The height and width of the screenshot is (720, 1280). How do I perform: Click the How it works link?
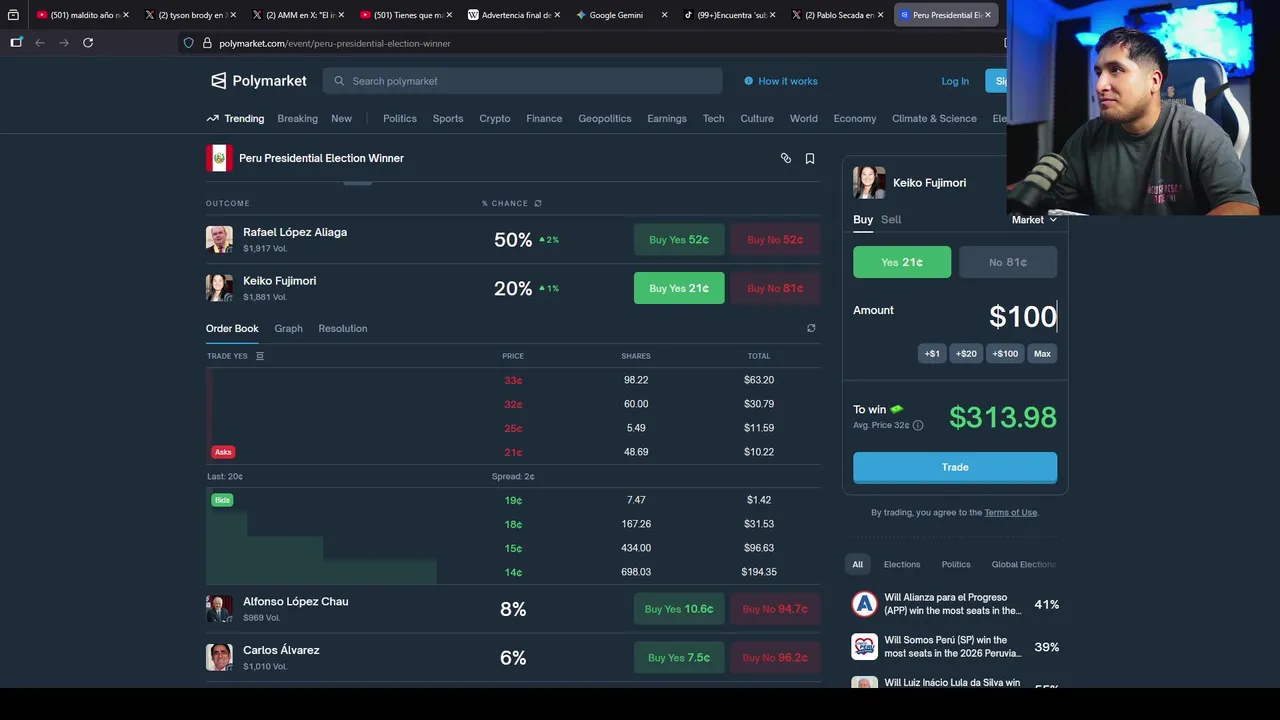click(x=788, y=81)
